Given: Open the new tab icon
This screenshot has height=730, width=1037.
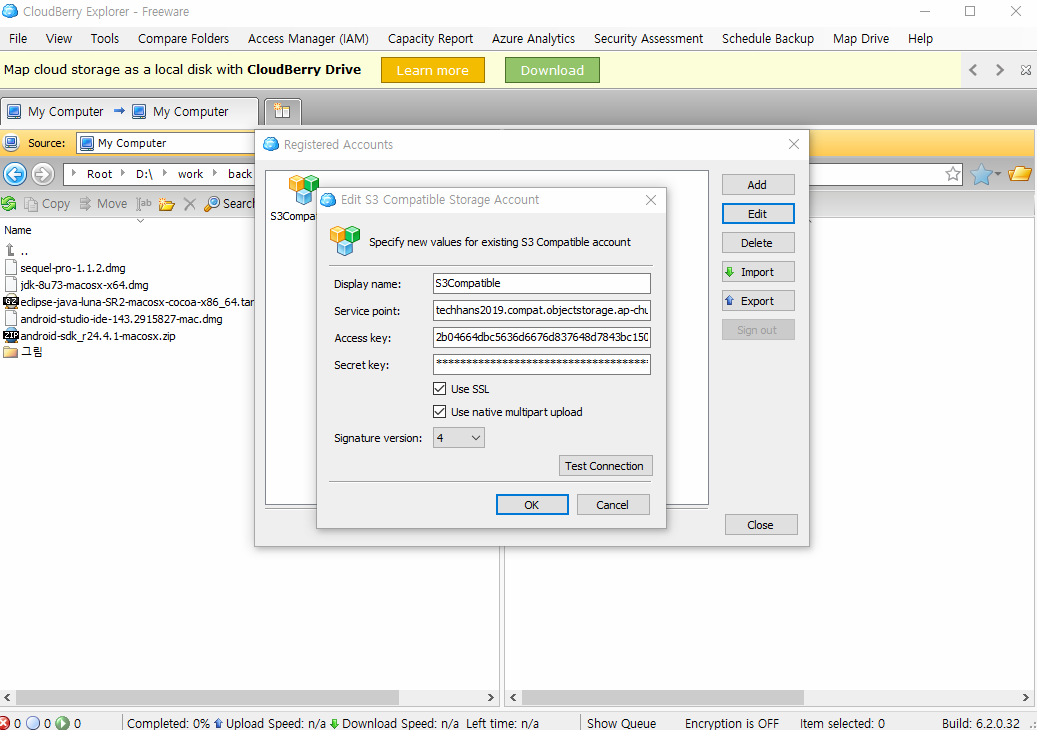Looking at the screenshot, I should coord(282,111).
